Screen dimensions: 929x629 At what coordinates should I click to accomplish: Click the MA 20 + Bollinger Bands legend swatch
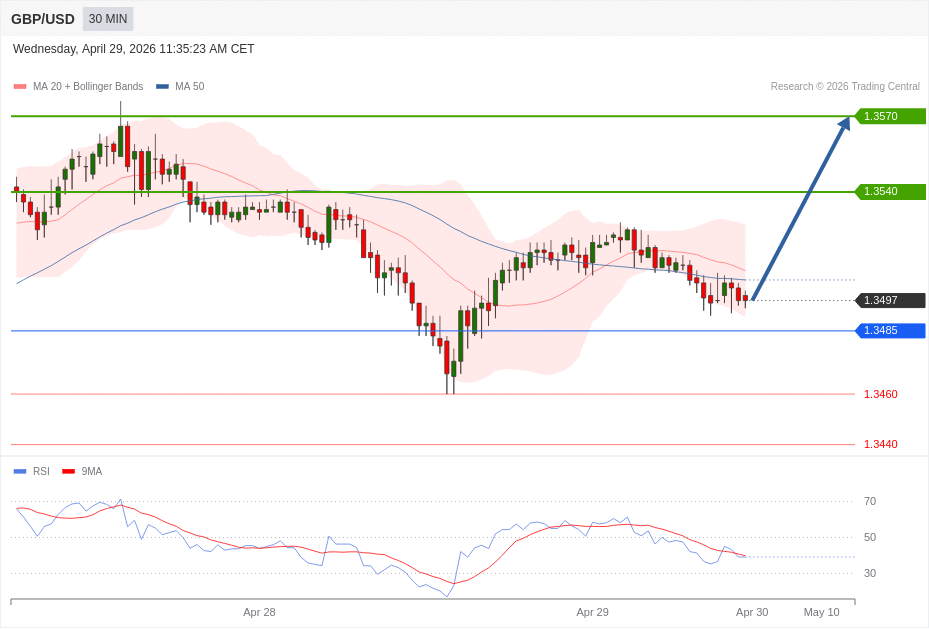click(x=20, y=87)
